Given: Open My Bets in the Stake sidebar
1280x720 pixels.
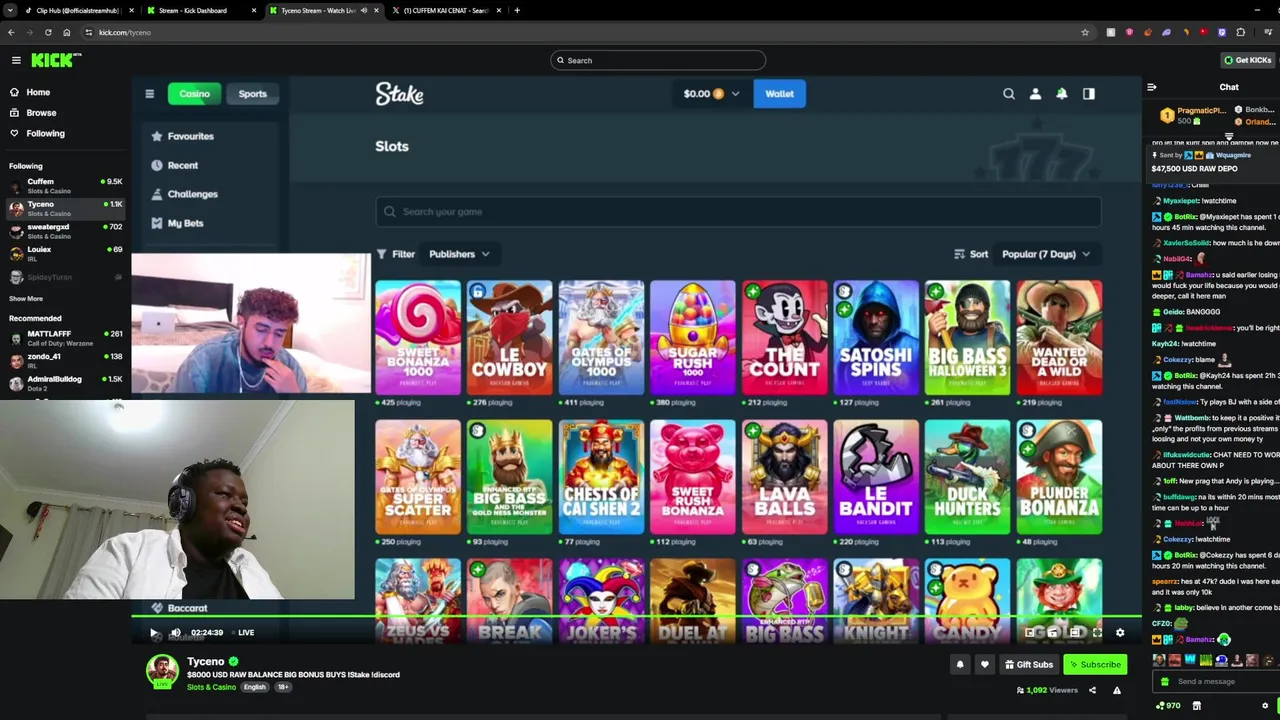Looking at the screenshot, I should 177,223.
